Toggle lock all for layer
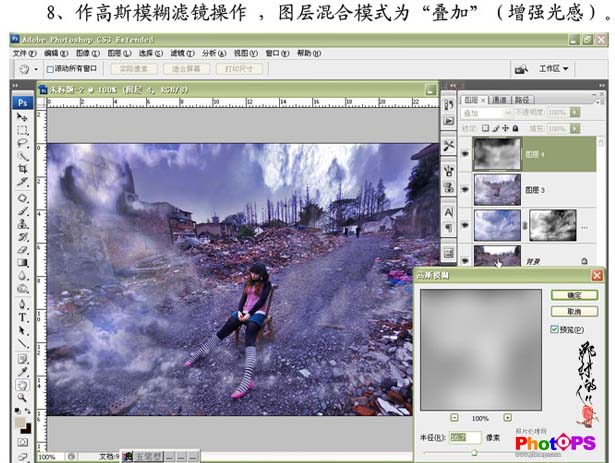615x463 pixels. tap(515, 128)
